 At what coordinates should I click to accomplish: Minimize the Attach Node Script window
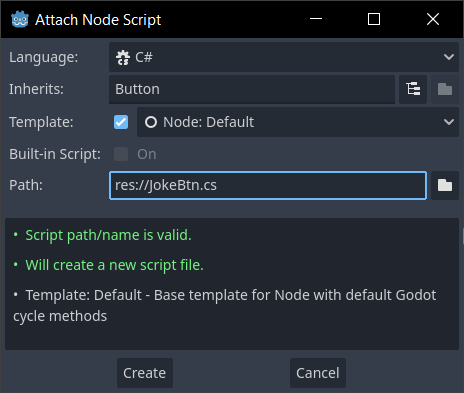316,19
